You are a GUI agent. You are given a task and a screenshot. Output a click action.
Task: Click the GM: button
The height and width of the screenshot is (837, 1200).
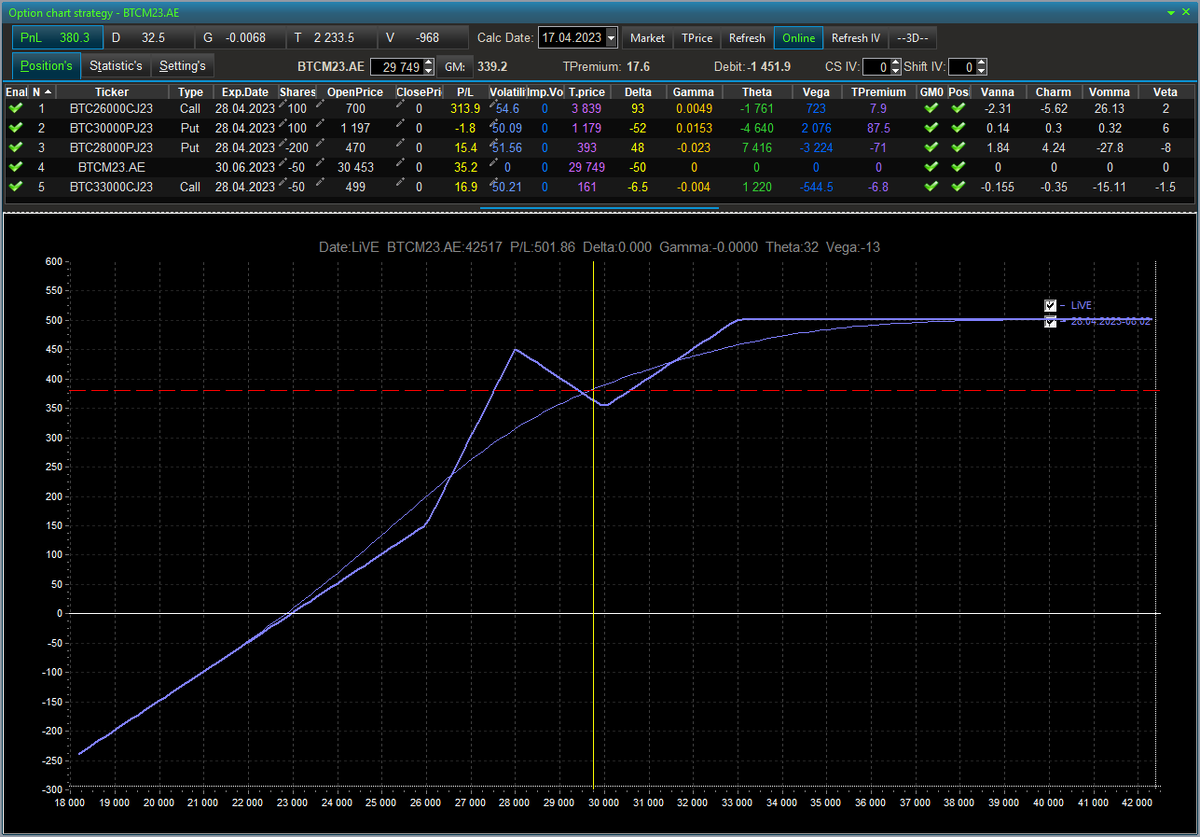(455, 66)
